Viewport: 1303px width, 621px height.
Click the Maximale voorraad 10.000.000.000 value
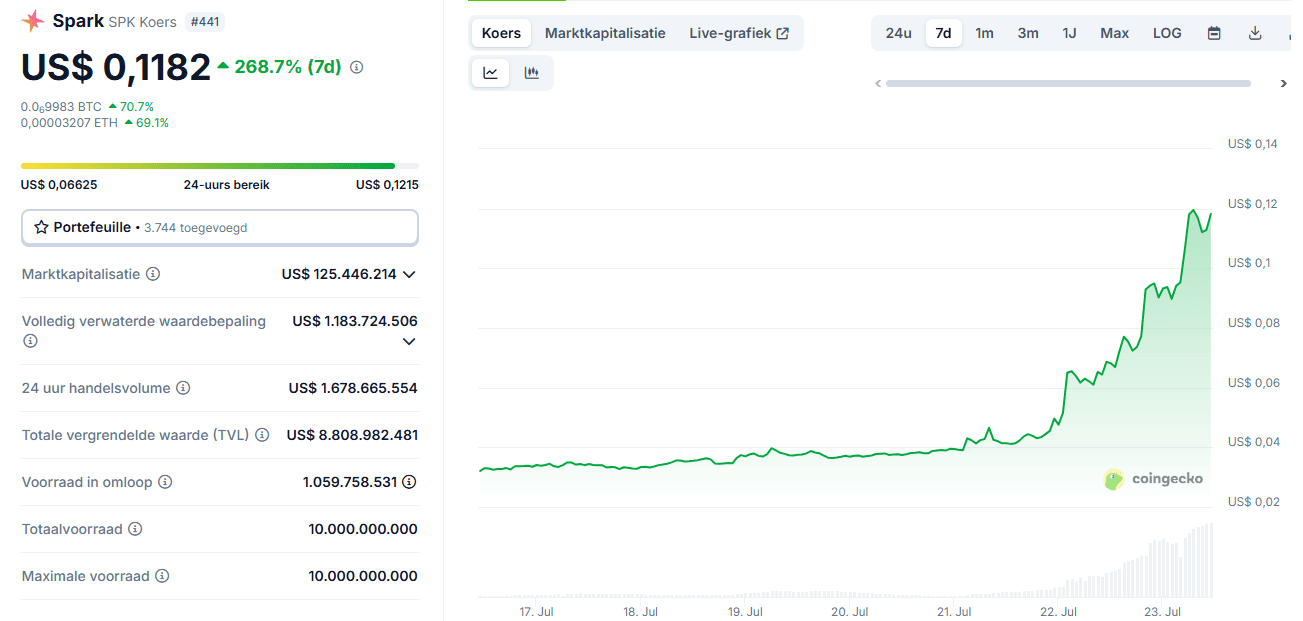coord(363,576)
